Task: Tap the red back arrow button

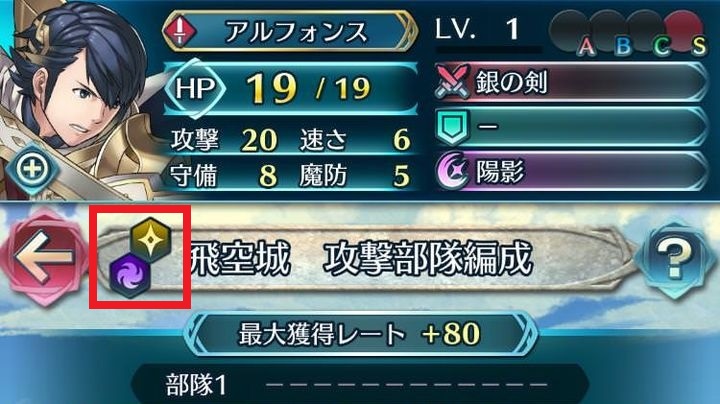Action: [45, 257]
